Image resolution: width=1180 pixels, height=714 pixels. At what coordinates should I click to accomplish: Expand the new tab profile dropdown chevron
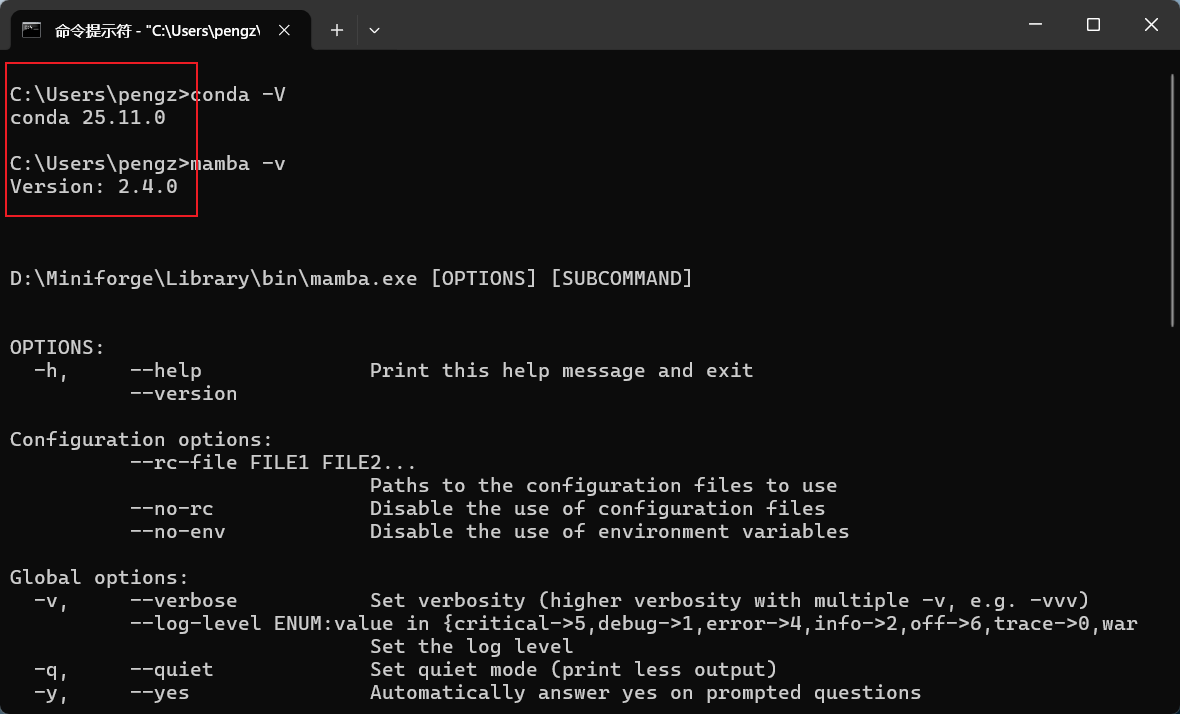[374, 30]
